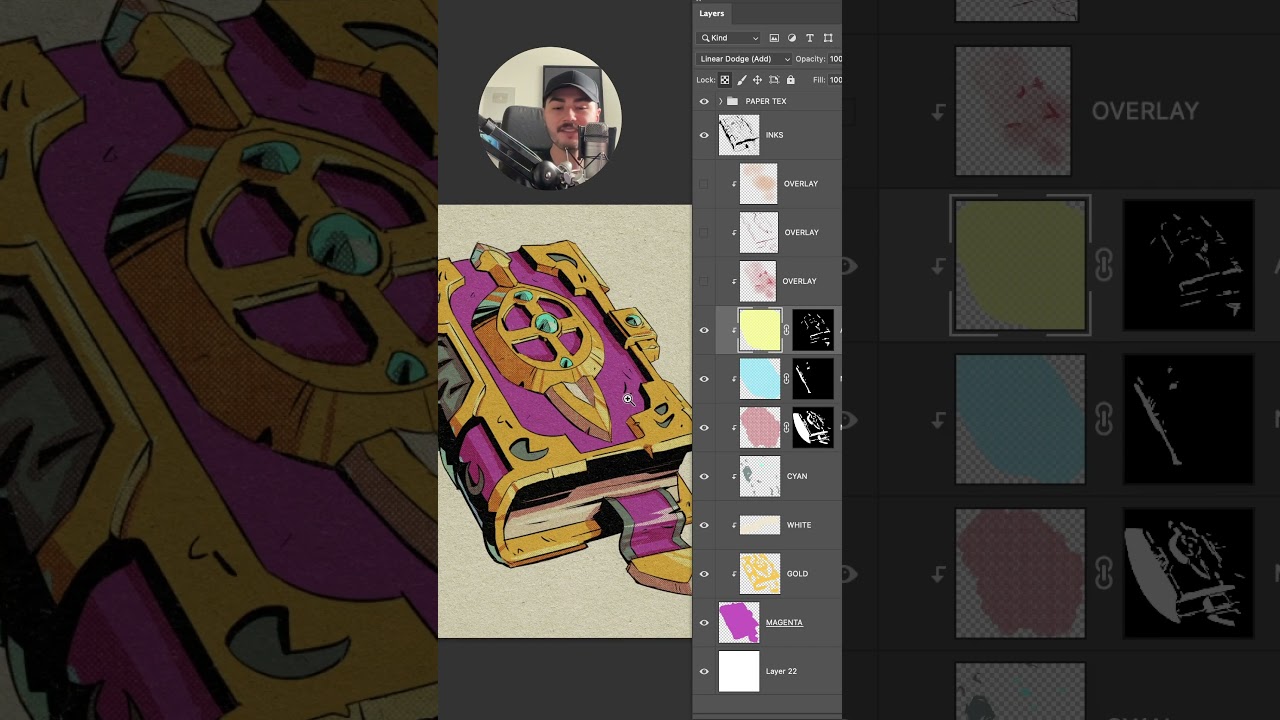
Task: Select the third OVERLAY layer thumbnail, red smudge
Action: (x=758, y=281)
